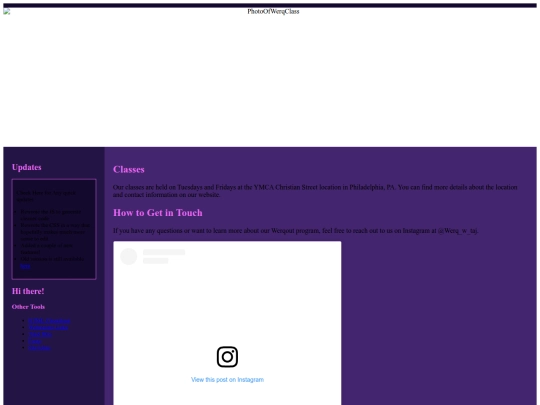Viewport: 540px width, 405px height.
Task: Click the circular avatar placeholder in the Instagram embed
Action: click(x=128, y=257)
